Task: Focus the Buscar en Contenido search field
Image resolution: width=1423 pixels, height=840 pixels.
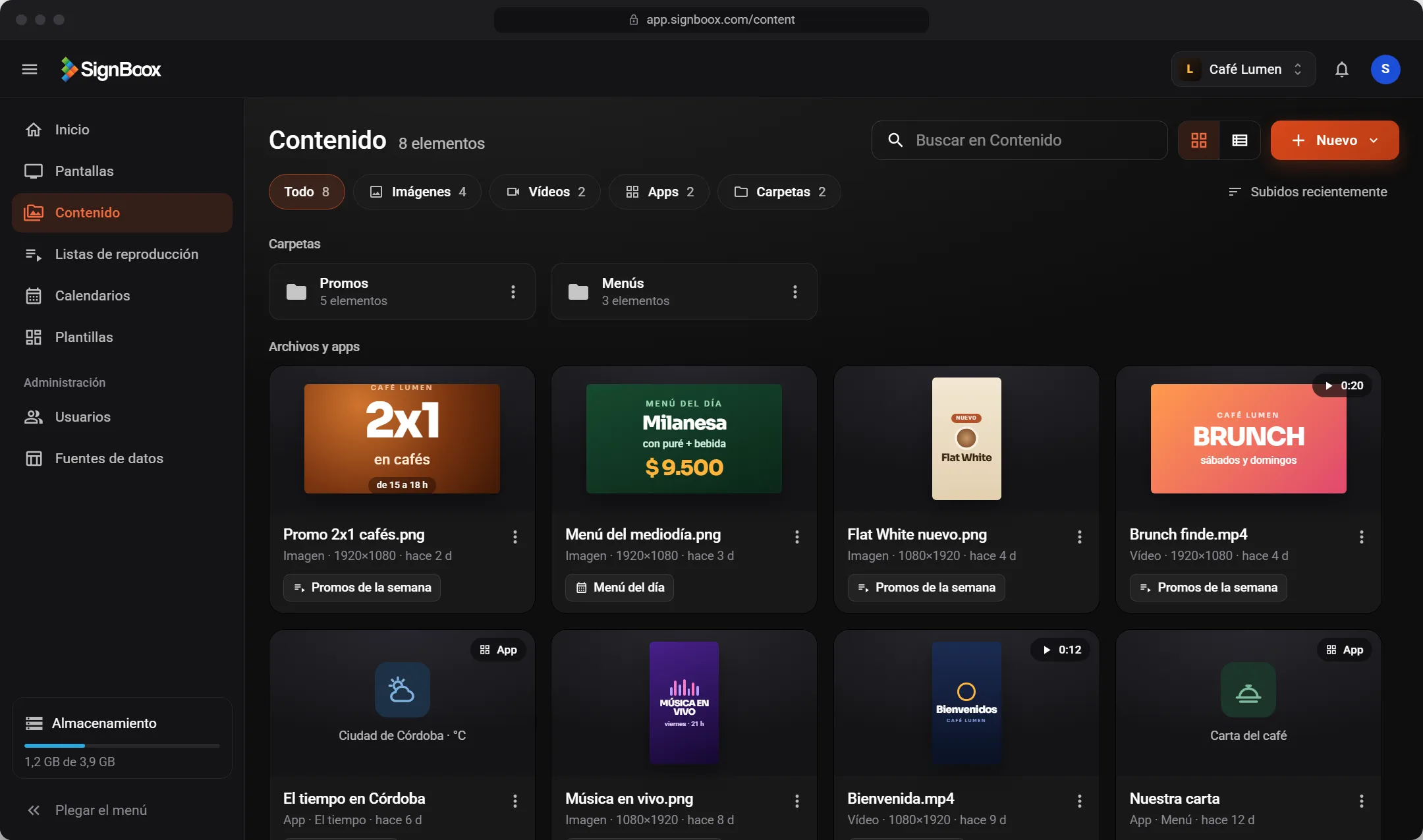Action: (x=1020, y=140)
